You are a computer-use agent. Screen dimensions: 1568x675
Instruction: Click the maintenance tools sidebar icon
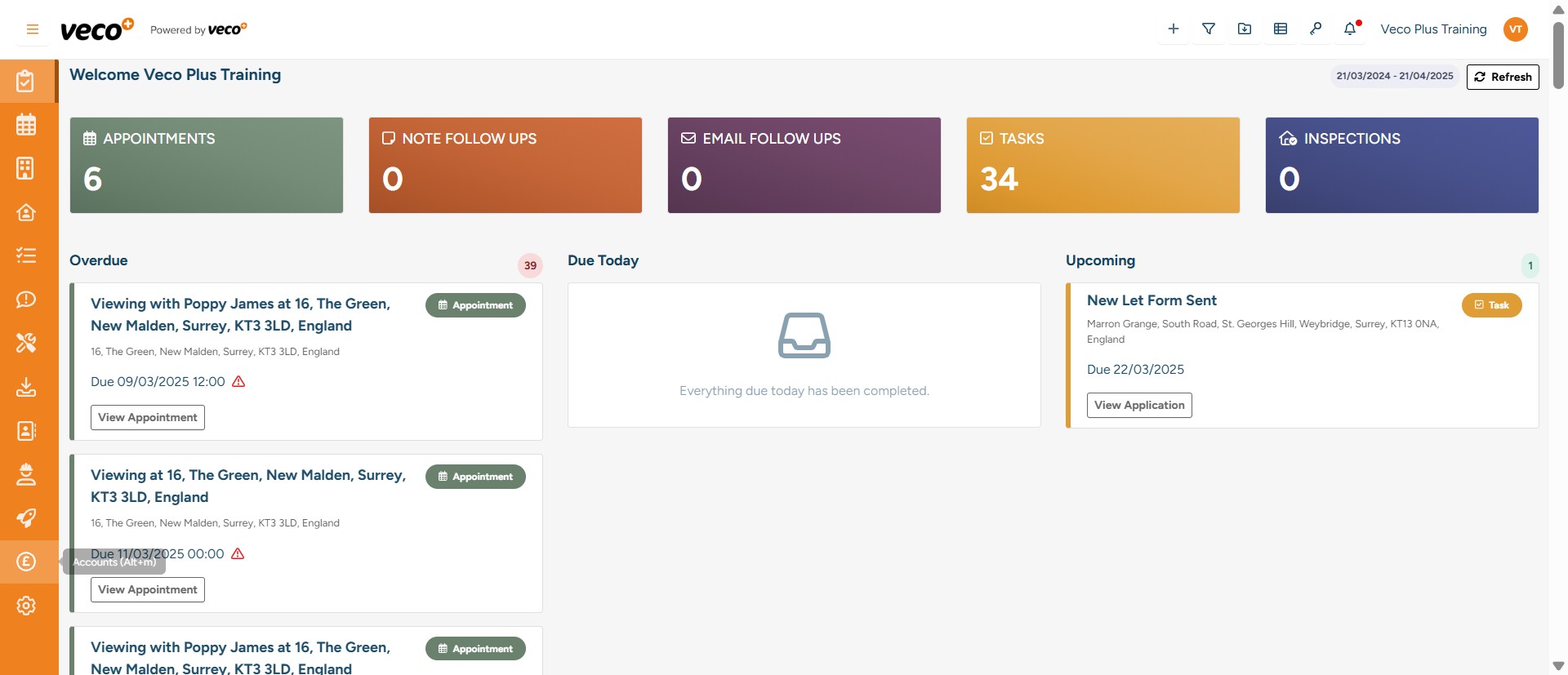[x=26, y=343]
